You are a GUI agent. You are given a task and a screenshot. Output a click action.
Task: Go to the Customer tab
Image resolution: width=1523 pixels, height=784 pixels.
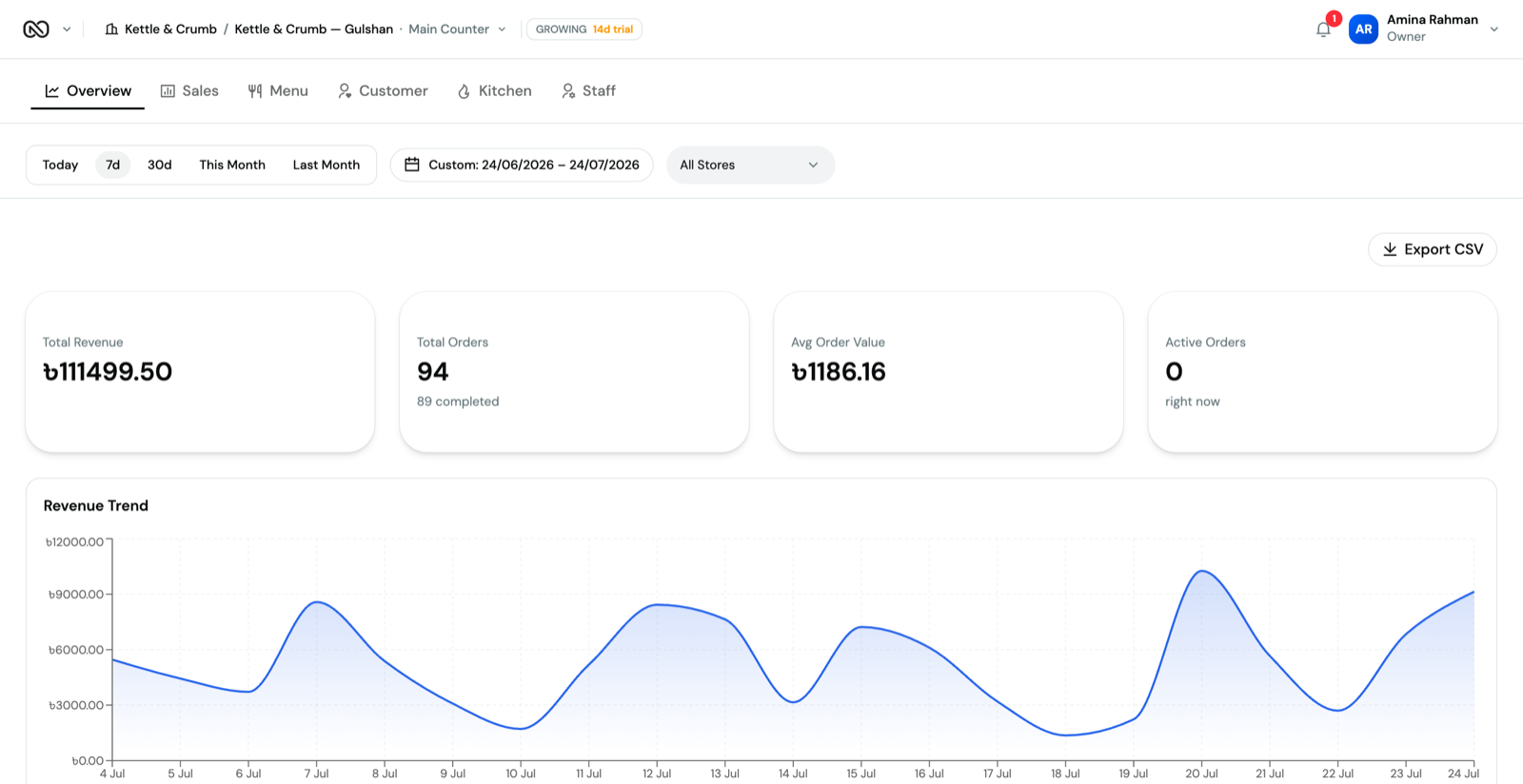(x=383, y=91)
